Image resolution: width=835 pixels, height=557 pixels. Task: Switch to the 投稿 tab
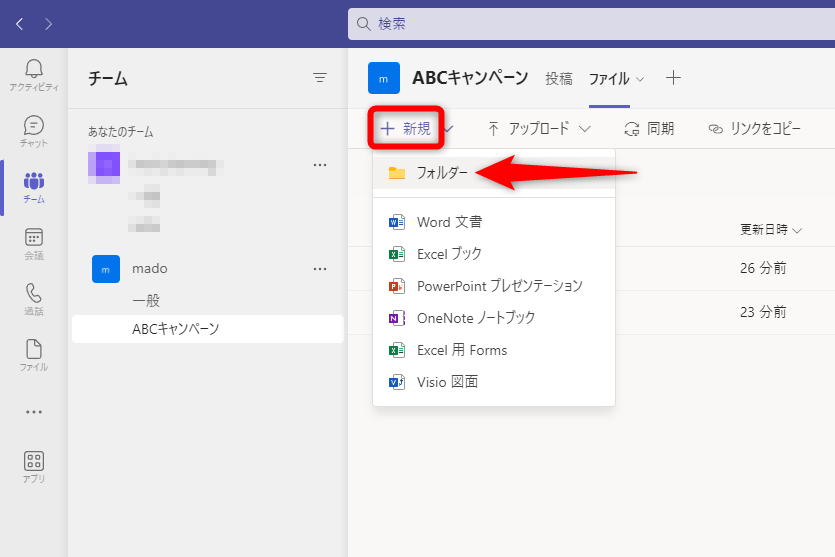pyautogui.click(x=559, y=79)
